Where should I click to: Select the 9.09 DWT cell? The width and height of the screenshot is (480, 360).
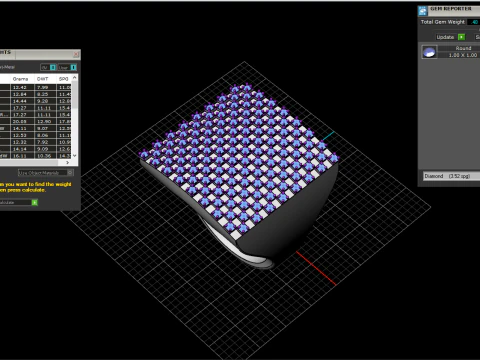[45, 149]
